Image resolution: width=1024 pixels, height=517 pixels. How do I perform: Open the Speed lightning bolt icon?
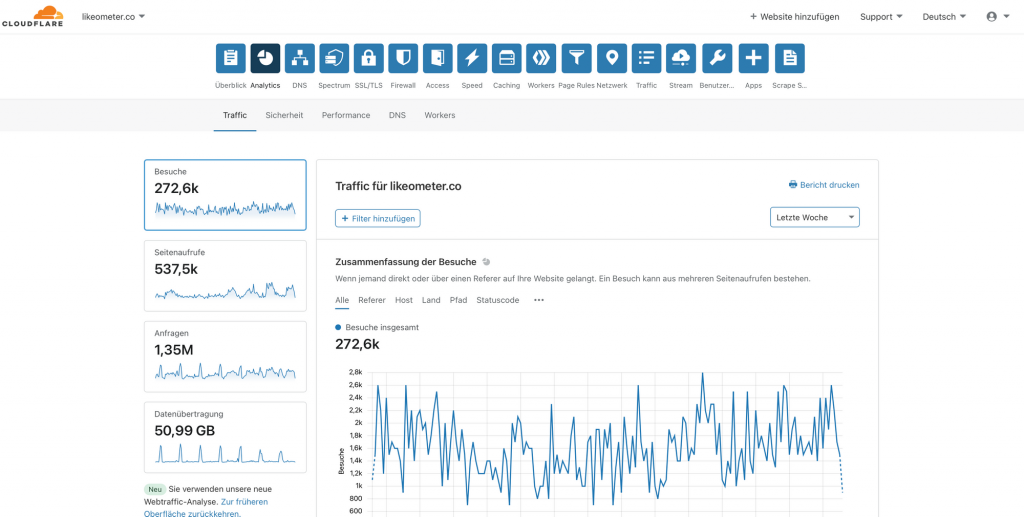click(472, 58)
